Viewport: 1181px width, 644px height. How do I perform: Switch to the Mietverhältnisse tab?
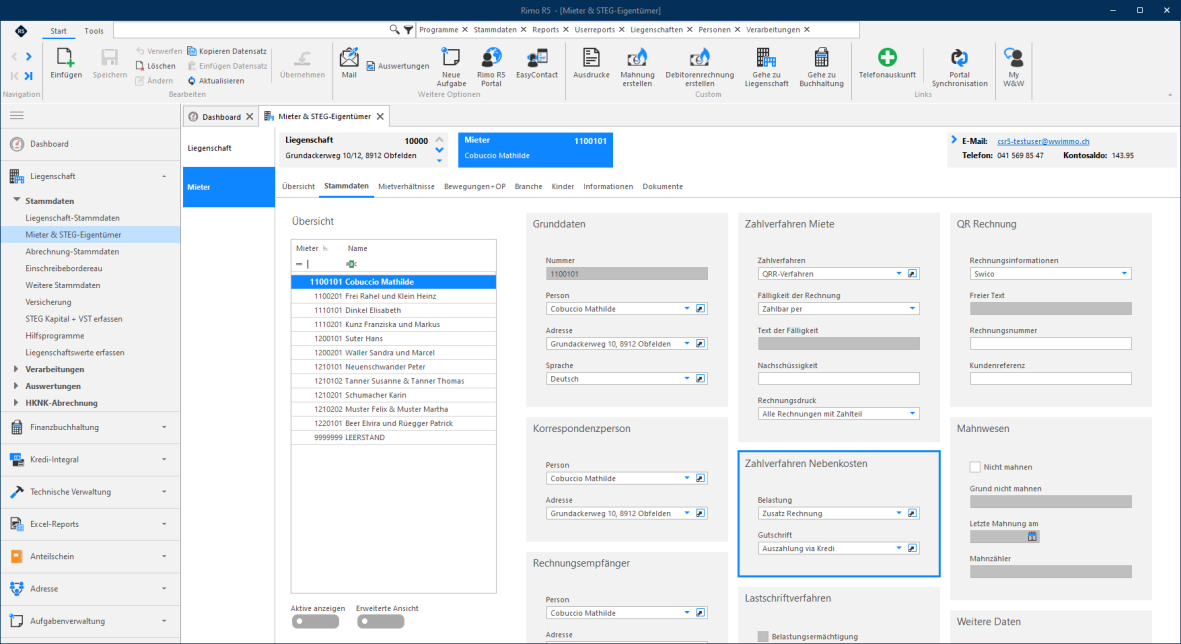pos(406,187)
